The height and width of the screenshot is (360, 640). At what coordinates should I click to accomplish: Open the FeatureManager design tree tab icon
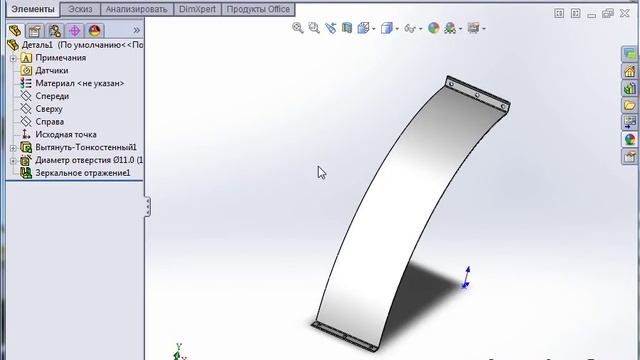(x=16, y=31)
